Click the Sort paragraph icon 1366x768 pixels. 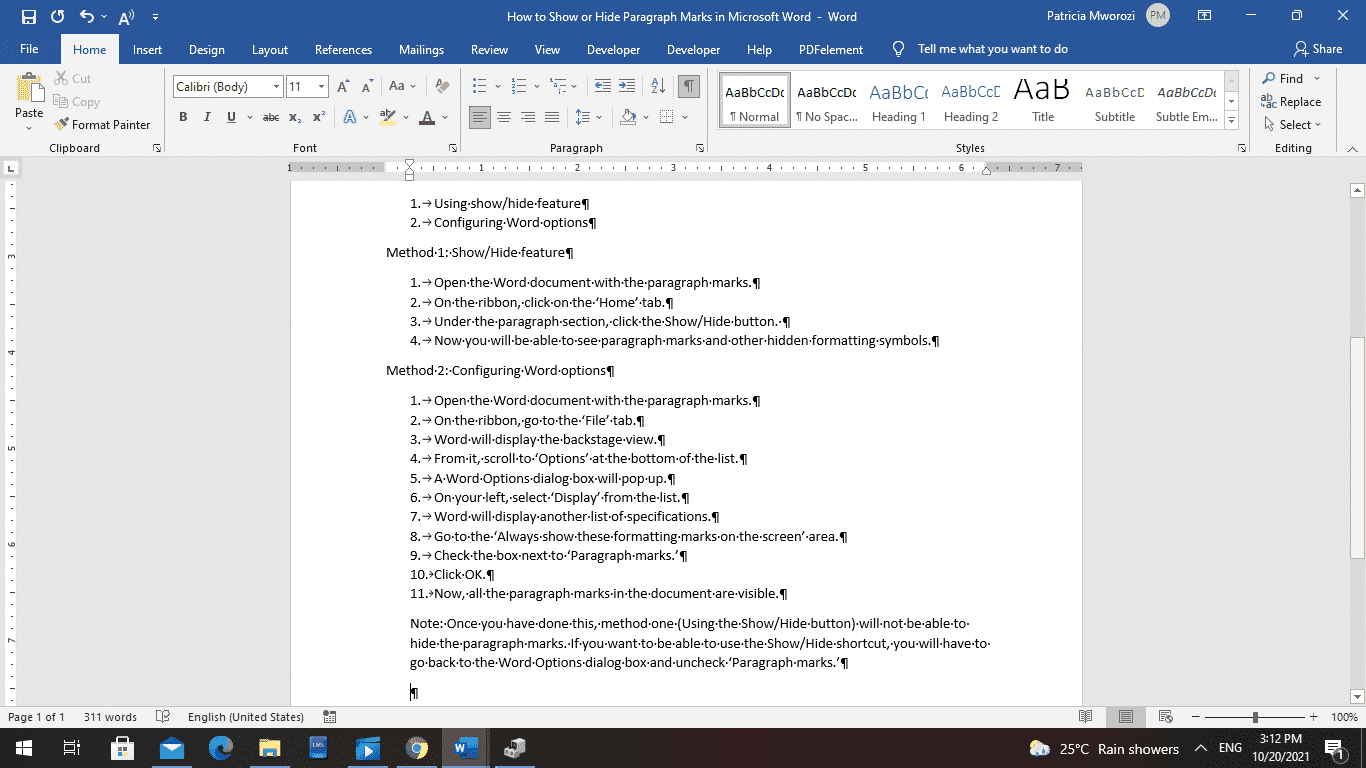(658, 87)
